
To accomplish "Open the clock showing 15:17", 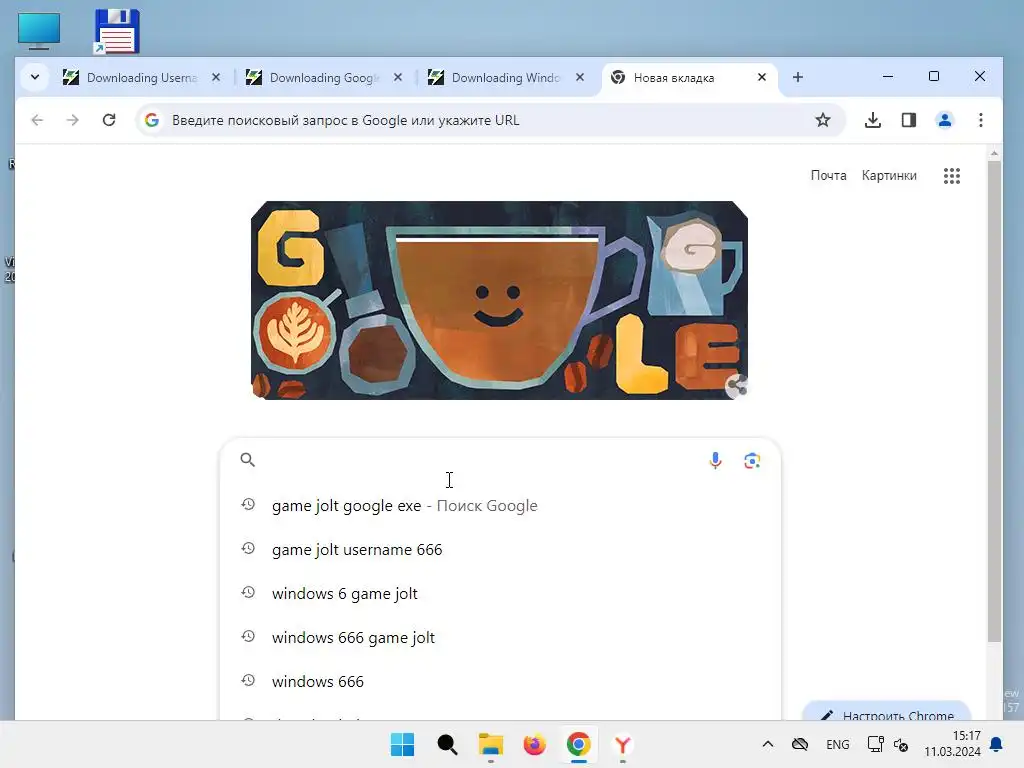I will click(952, 744).
